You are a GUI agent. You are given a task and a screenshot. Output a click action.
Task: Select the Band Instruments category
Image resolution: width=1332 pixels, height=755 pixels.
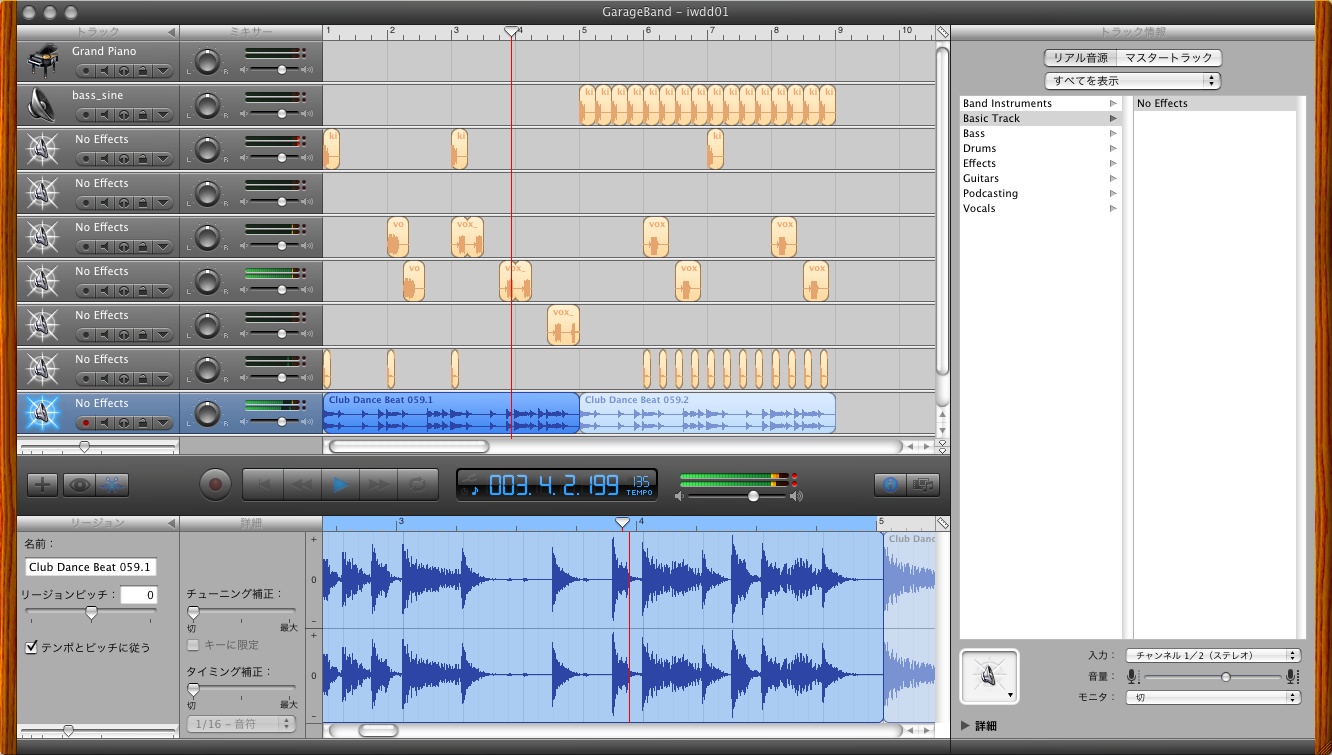coord(1040,103)
